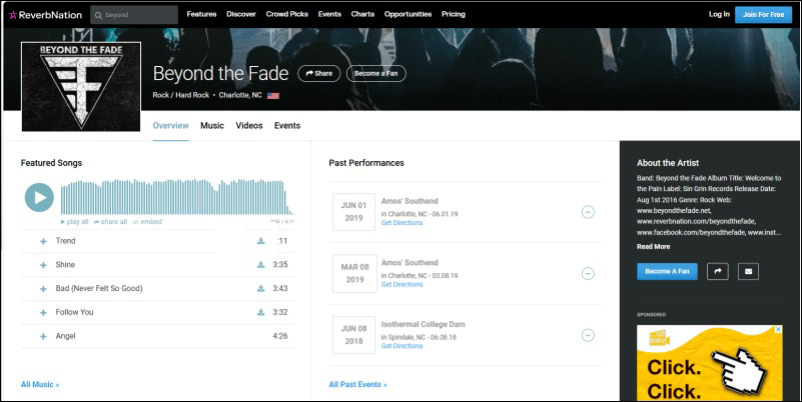Add the song Trend with its plus icon
802x402 pixels.
43,241
